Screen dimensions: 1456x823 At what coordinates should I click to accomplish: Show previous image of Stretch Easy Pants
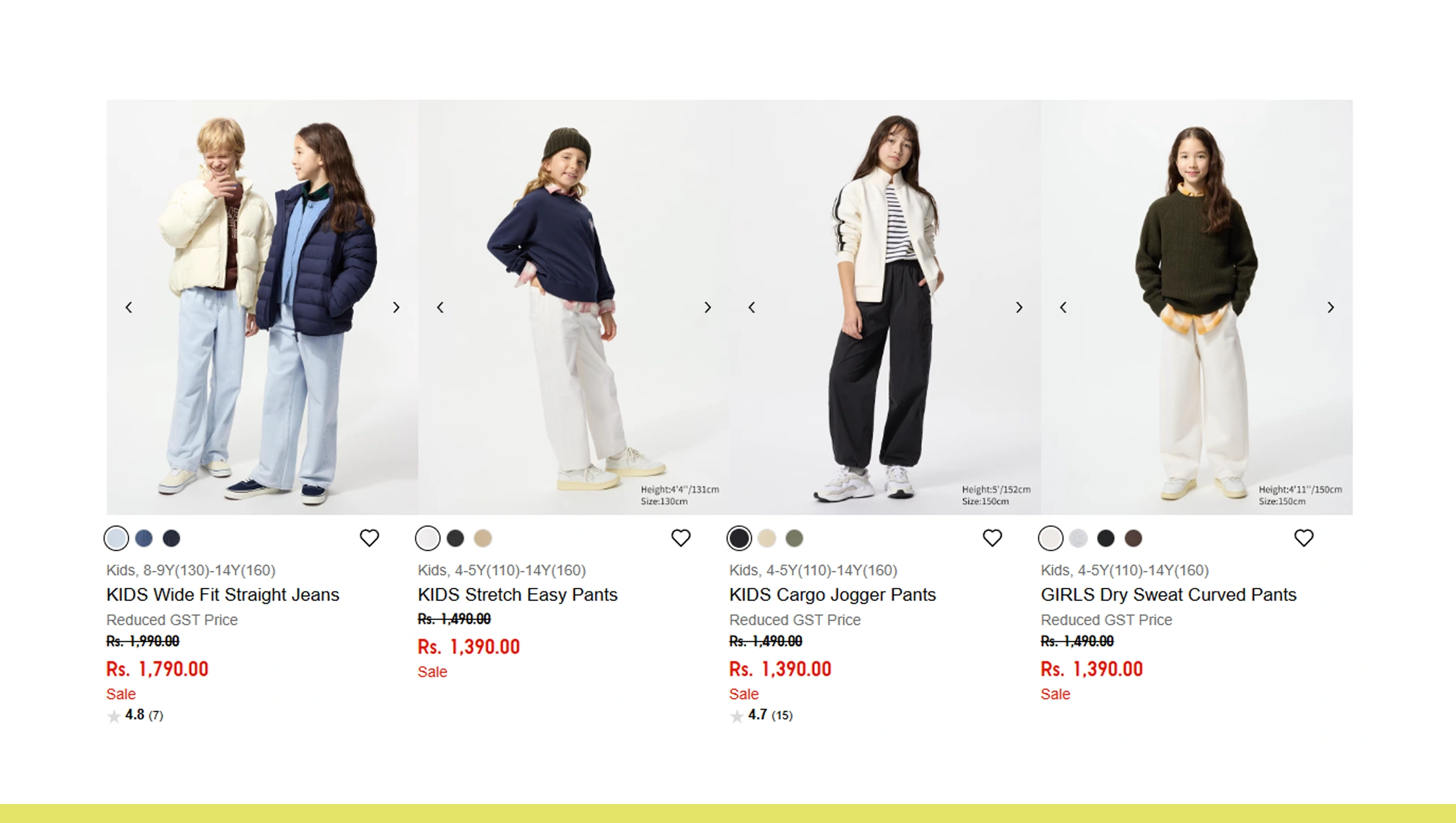440,308
